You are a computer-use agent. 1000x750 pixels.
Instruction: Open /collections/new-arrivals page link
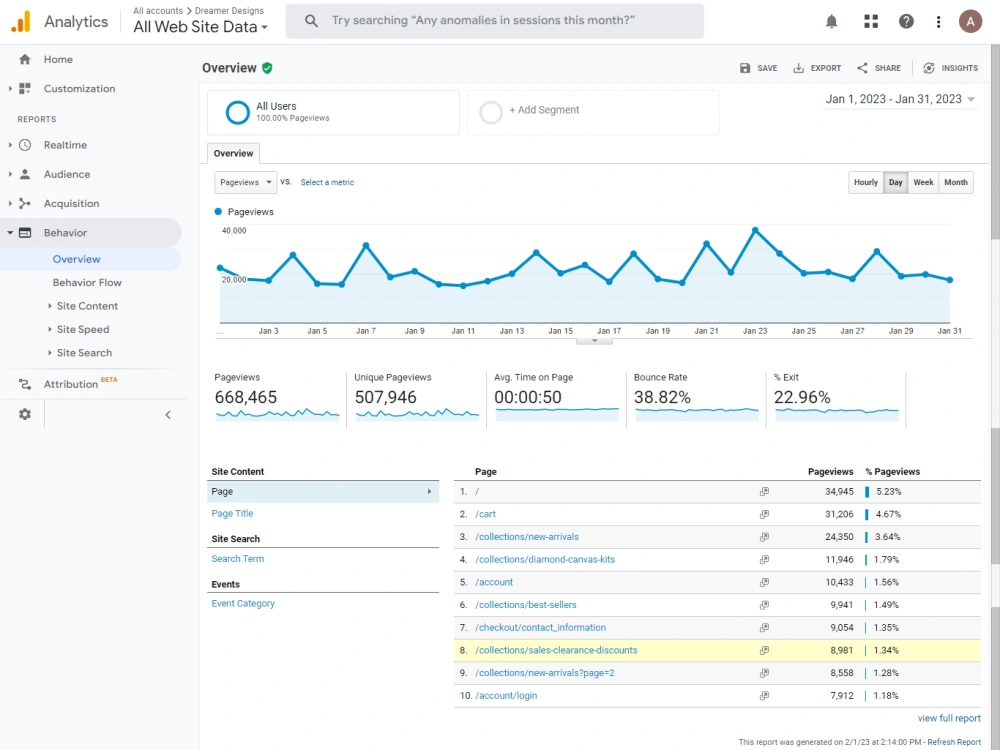pyautogui.click(x=527, y=537)
